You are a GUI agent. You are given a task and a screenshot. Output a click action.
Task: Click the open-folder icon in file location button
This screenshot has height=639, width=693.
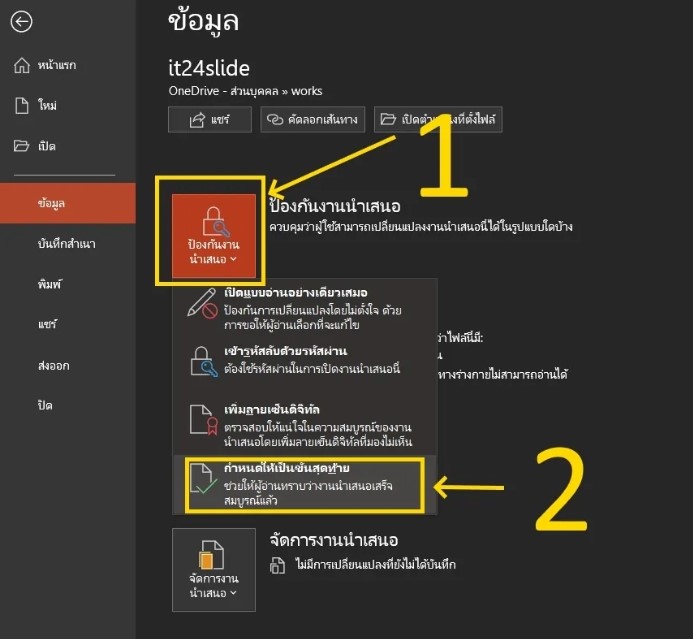(388, 119)
